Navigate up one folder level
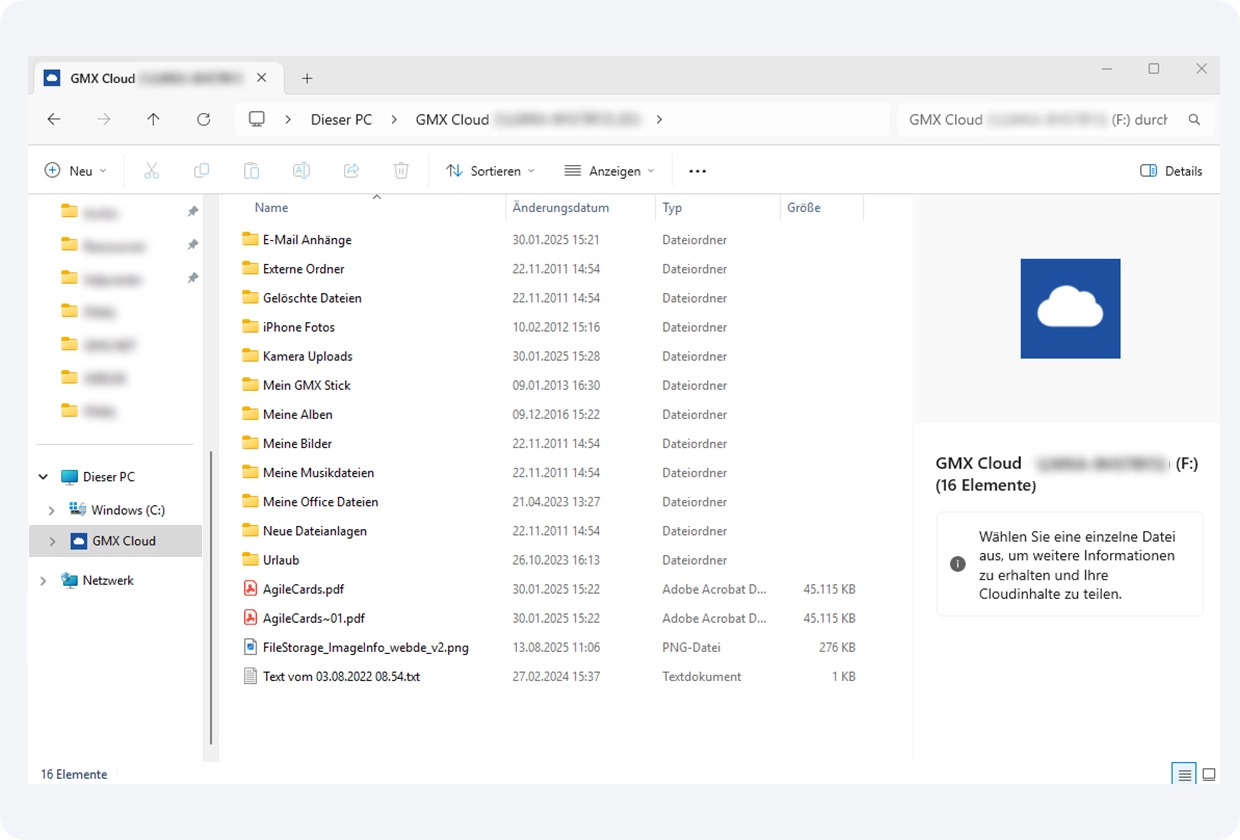The image size is (1240, 840). point(153,119)
